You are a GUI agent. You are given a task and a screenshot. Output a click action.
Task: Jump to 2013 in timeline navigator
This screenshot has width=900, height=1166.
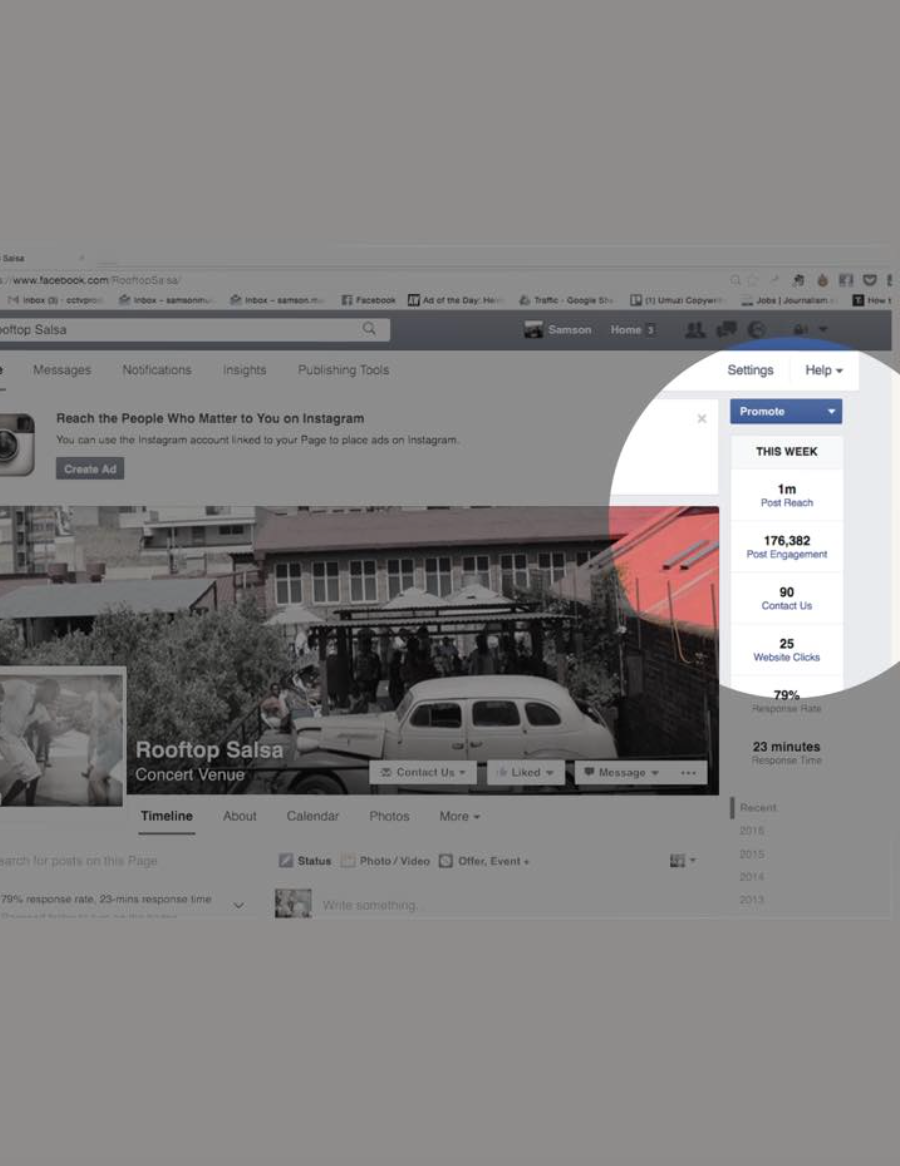[x=751, y=900]
